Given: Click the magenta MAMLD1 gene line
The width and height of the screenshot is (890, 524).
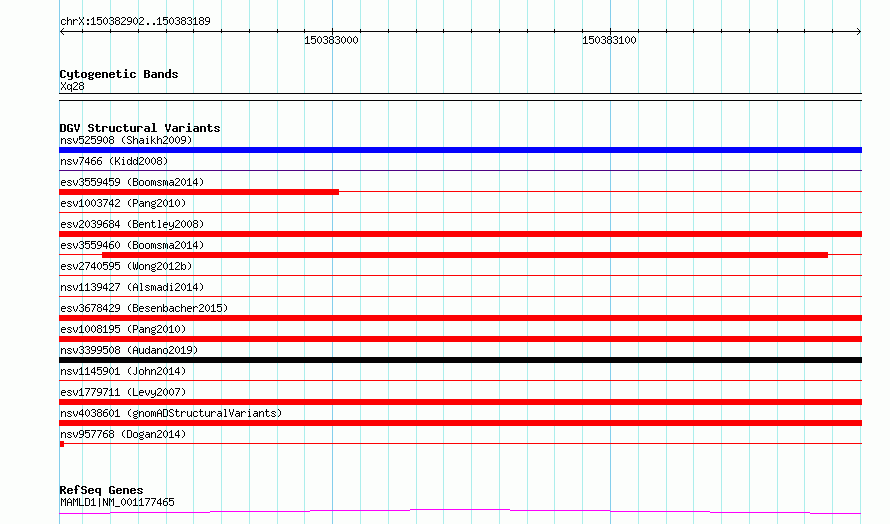Looking at the screenshot, I should pyautogui.click(x=460, y=512).
